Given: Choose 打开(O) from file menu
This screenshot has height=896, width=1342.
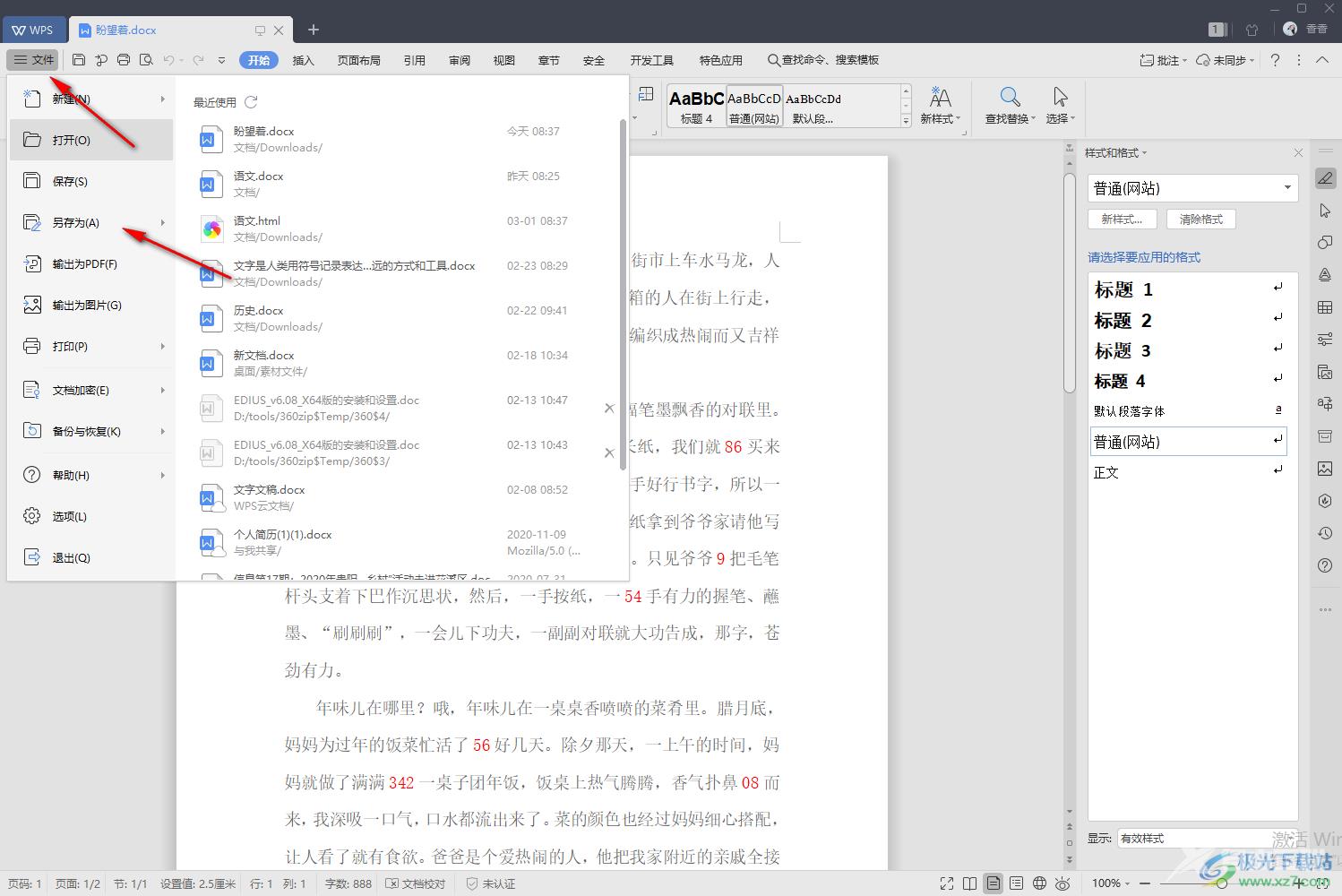Looking at the screenshot, I should coord(91,140).
